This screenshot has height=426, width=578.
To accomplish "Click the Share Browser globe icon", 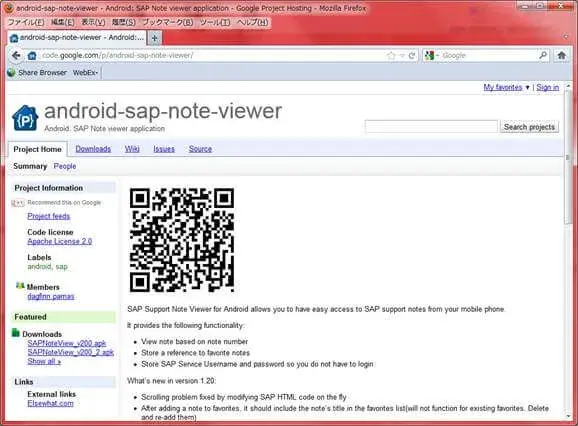I will point(11,73).
